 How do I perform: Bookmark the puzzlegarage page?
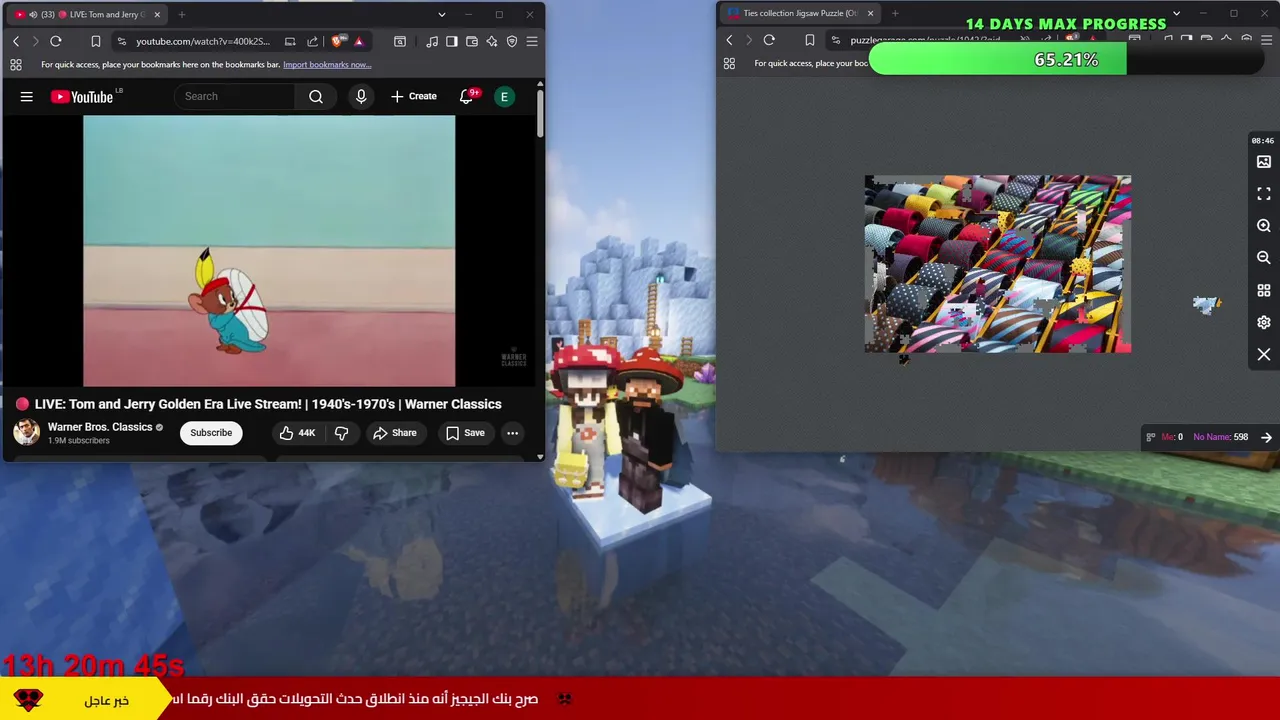809,40
